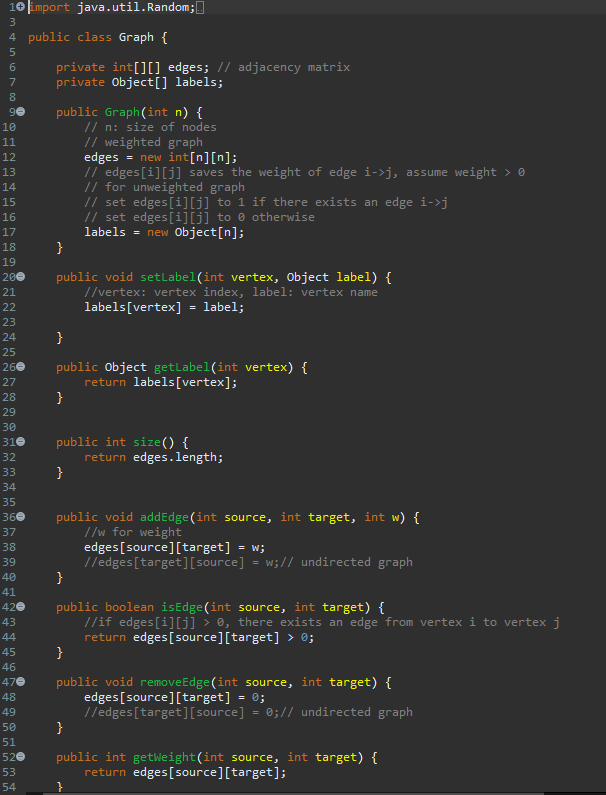Click 'labels[vertex] = label;' on line 22
606x795 pixels.
[164, 307]
